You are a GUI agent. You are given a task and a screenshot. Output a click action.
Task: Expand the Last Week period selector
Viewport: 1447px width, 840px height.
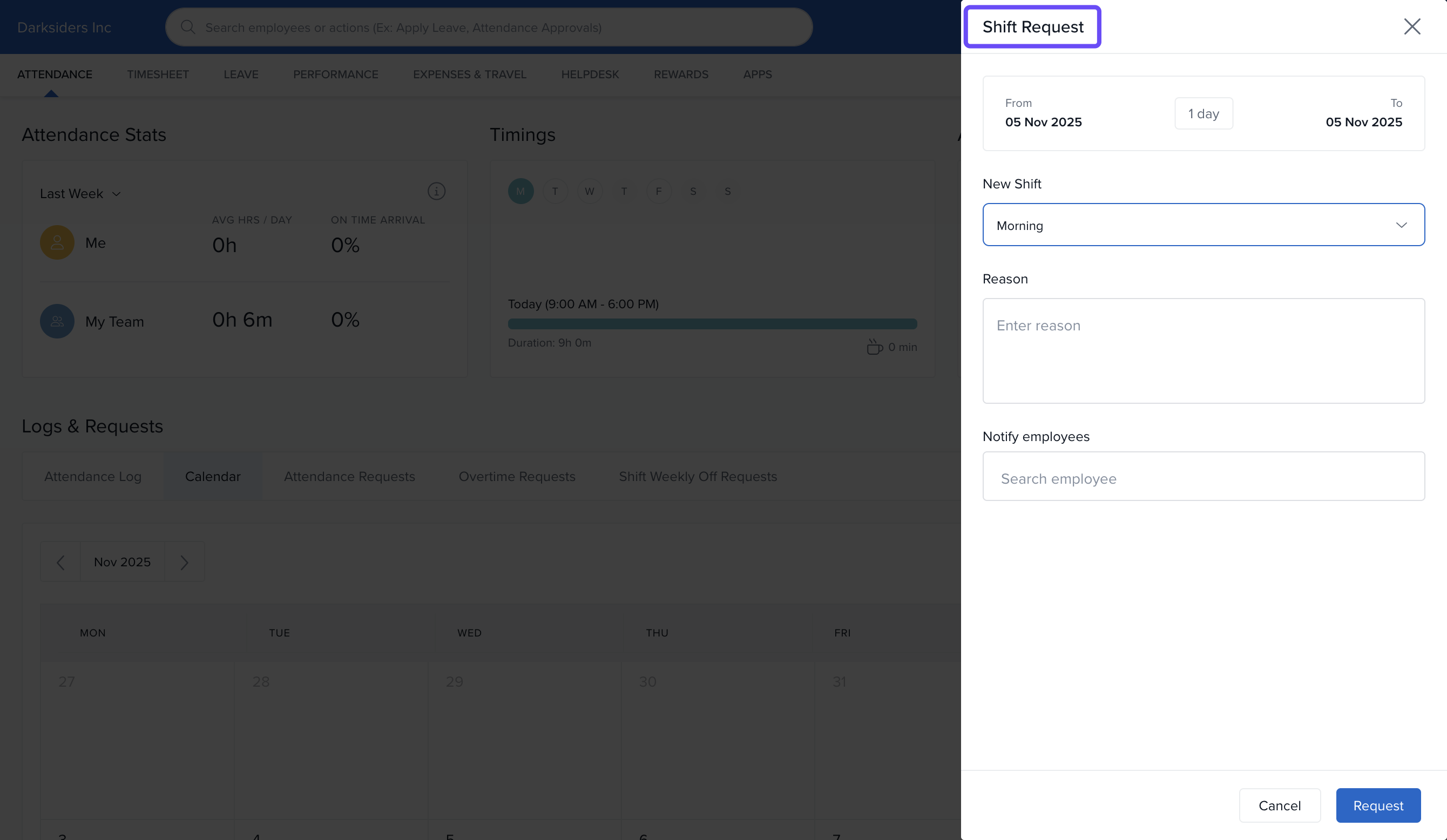click(x=80, y=194)
